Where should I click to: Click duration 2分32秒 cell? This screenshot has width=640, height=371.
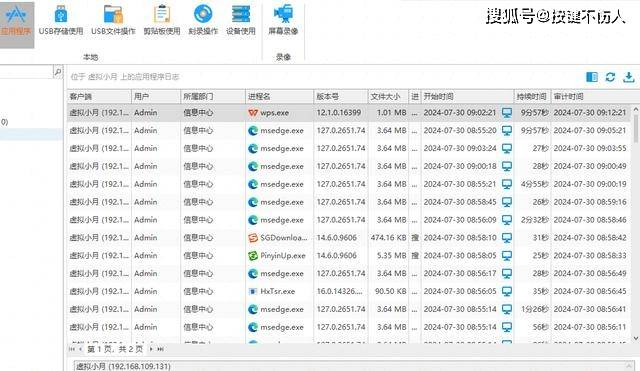534,220
